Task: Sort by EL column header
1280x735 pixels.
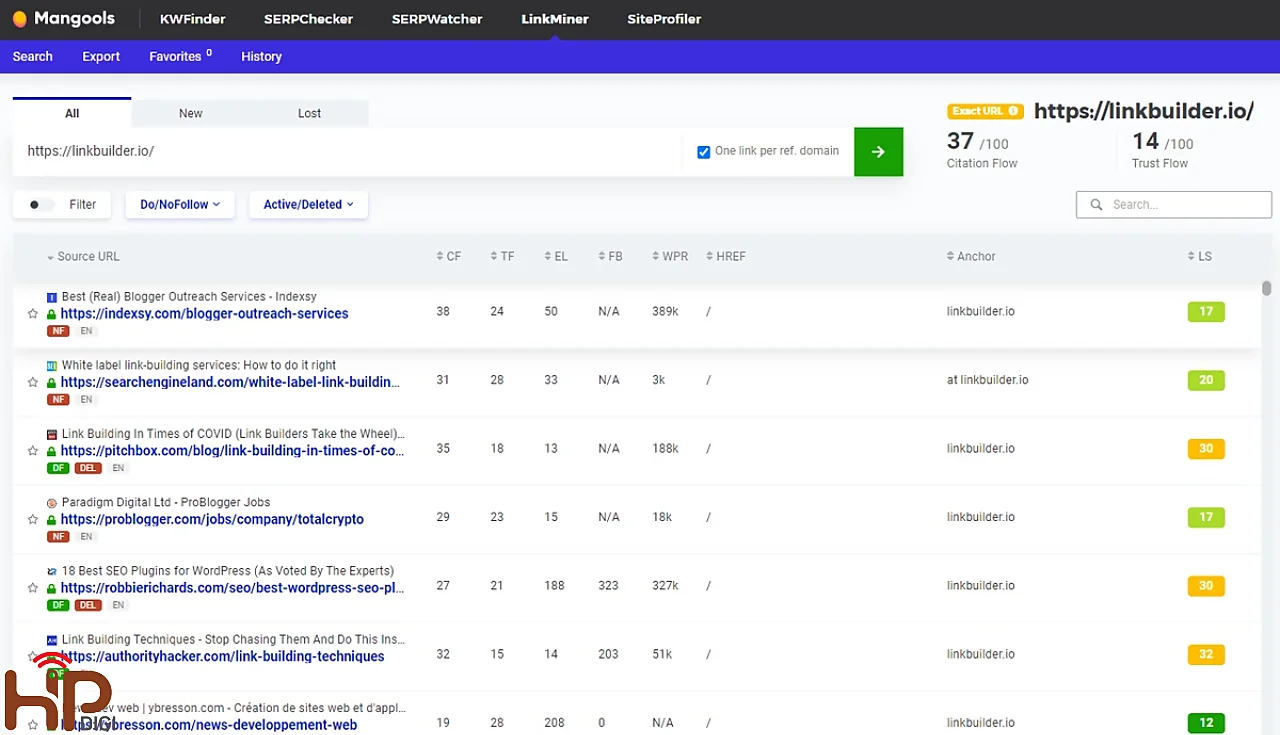Action: coord(556,257)
